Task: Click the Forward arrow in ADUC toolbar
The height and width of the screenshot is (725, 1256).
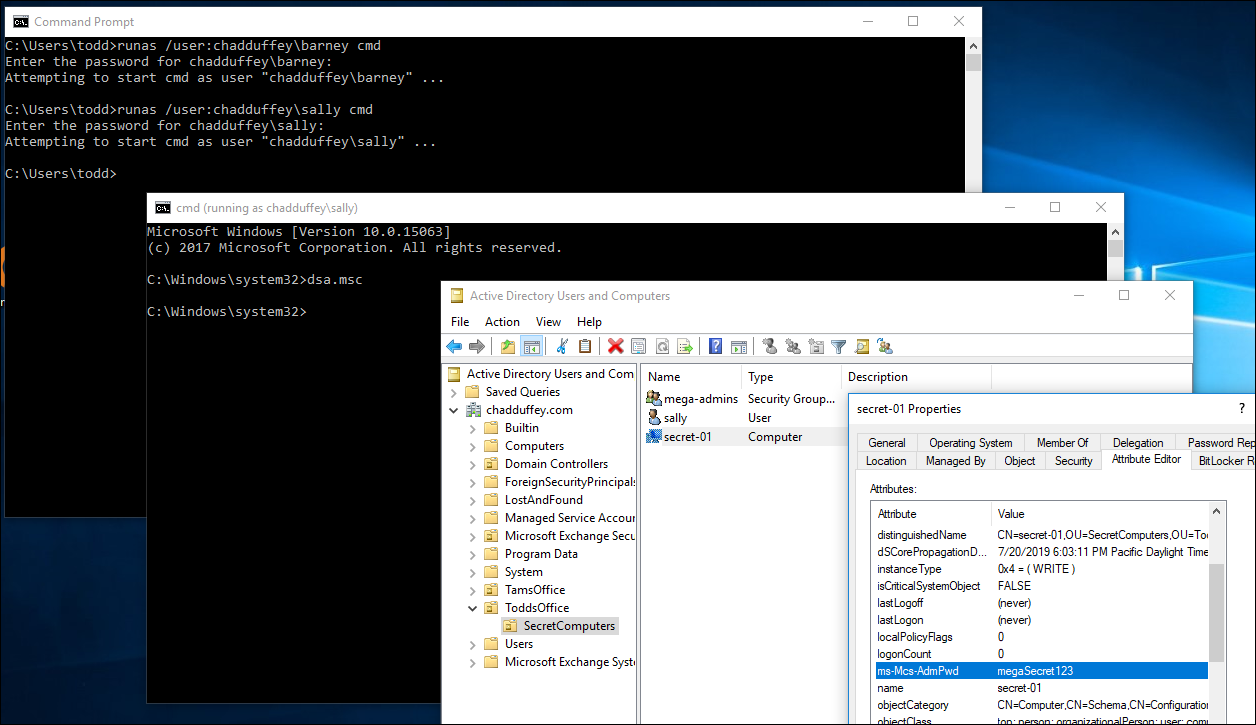Action: click(x=477, y=346)
